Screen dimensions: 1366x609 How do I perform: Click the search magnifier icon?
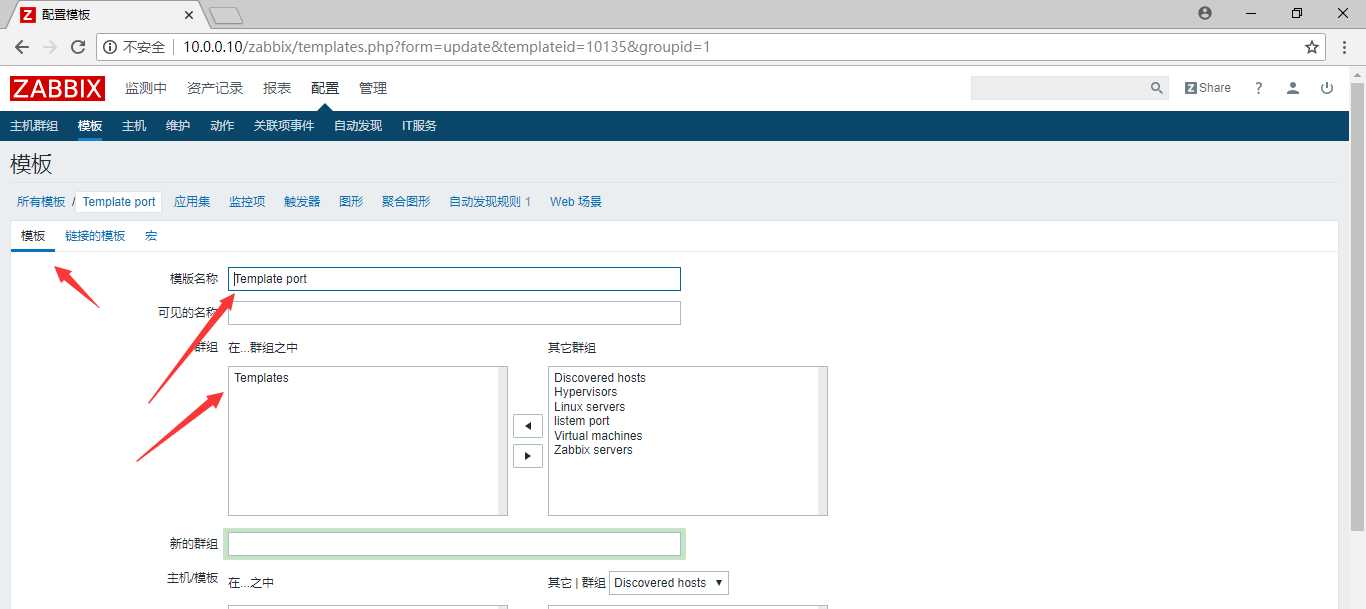[1157, 88]
